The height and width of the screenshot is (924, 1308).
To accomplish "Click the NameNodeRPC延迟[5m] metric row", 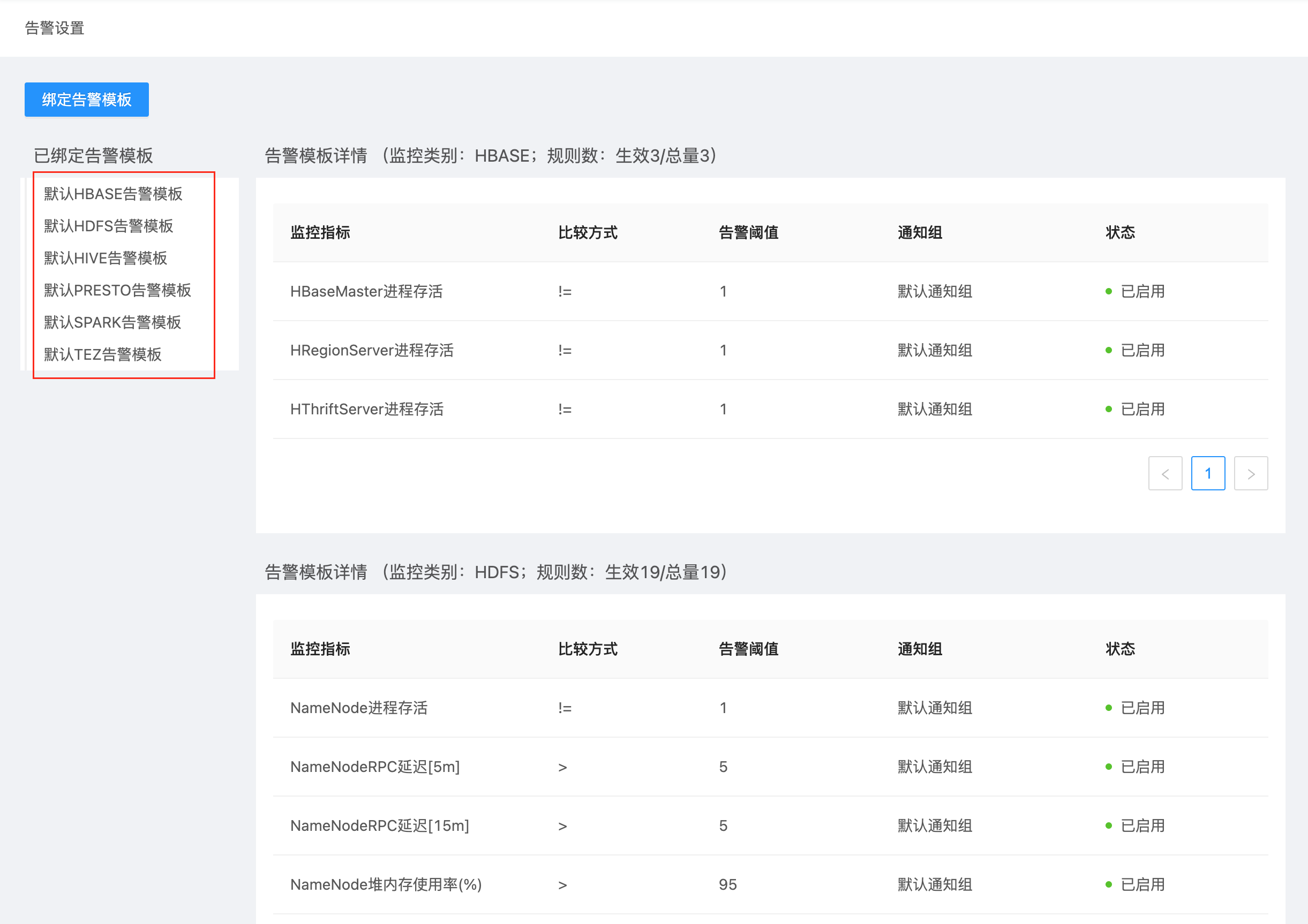I will click(x=375, y=767).
